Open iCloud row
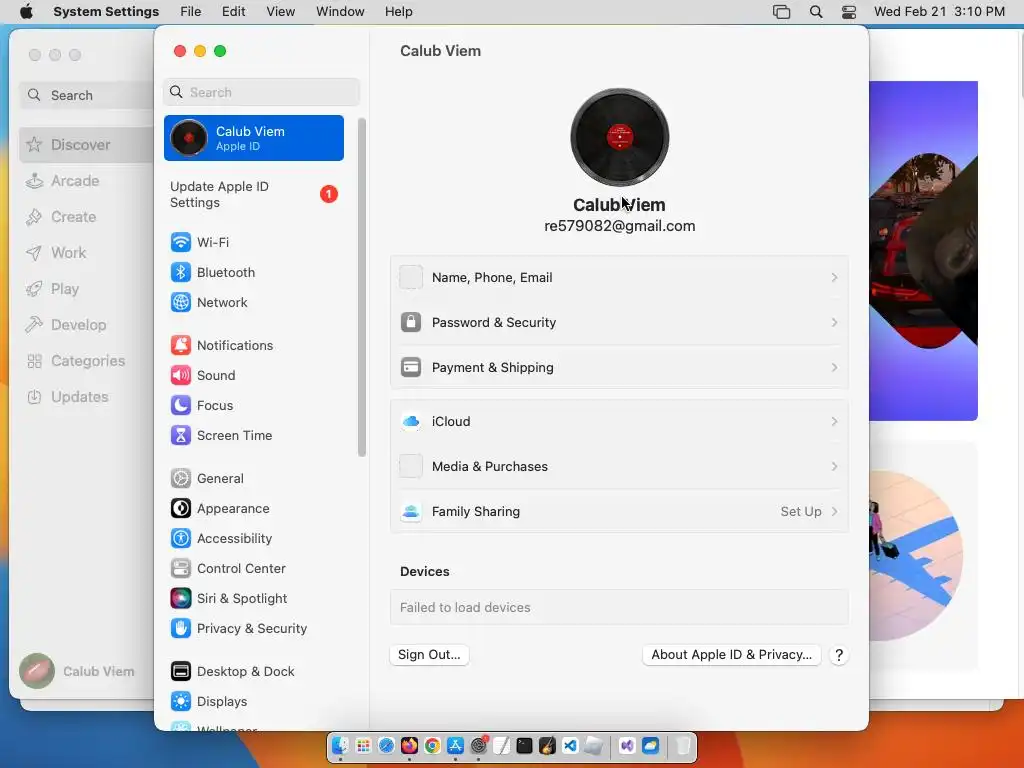The width and height of the screenshot is (1024, 768). click(619, 422)
